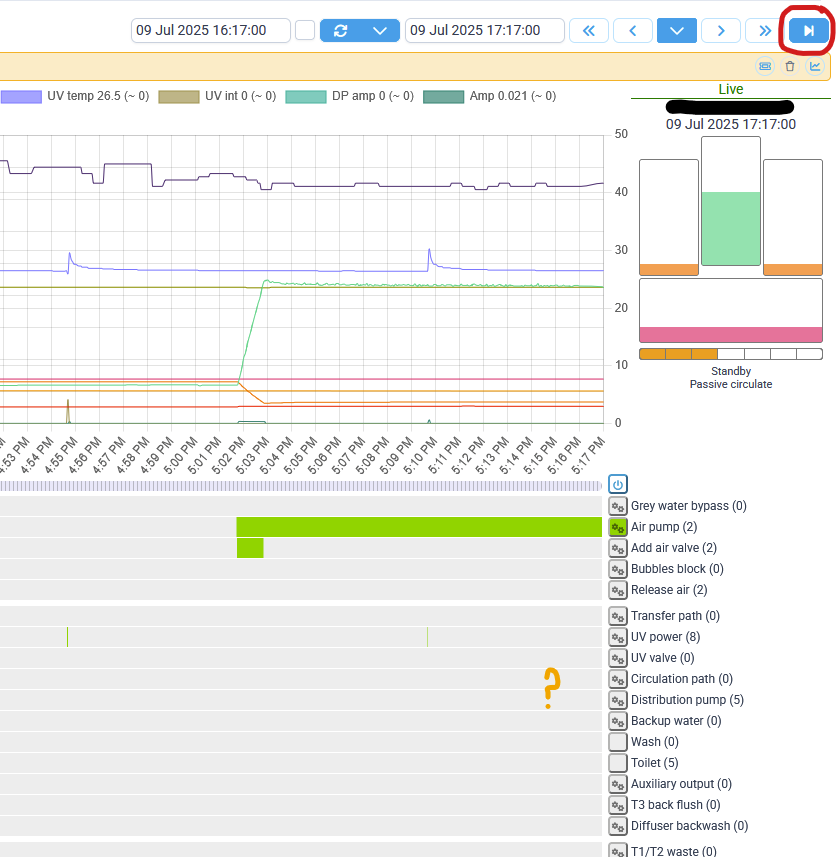Click the refresh icon button
836x857 pixels.
[340, 31]
